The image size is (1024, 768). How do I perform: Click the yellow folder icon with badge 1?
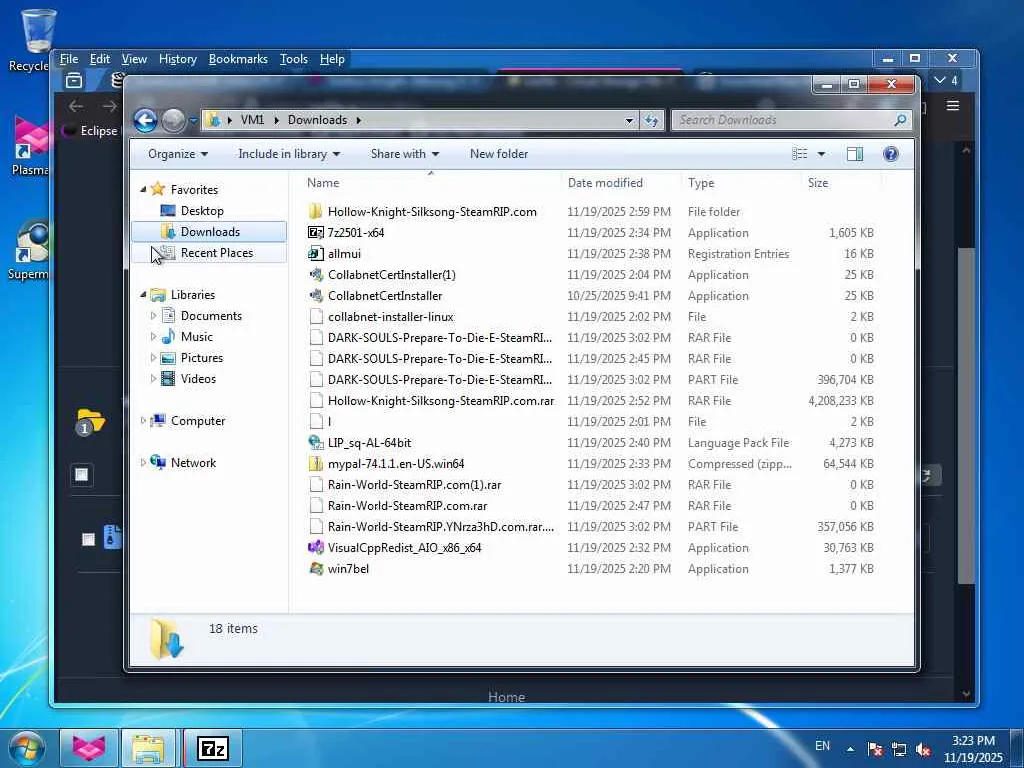click(90, 421)
